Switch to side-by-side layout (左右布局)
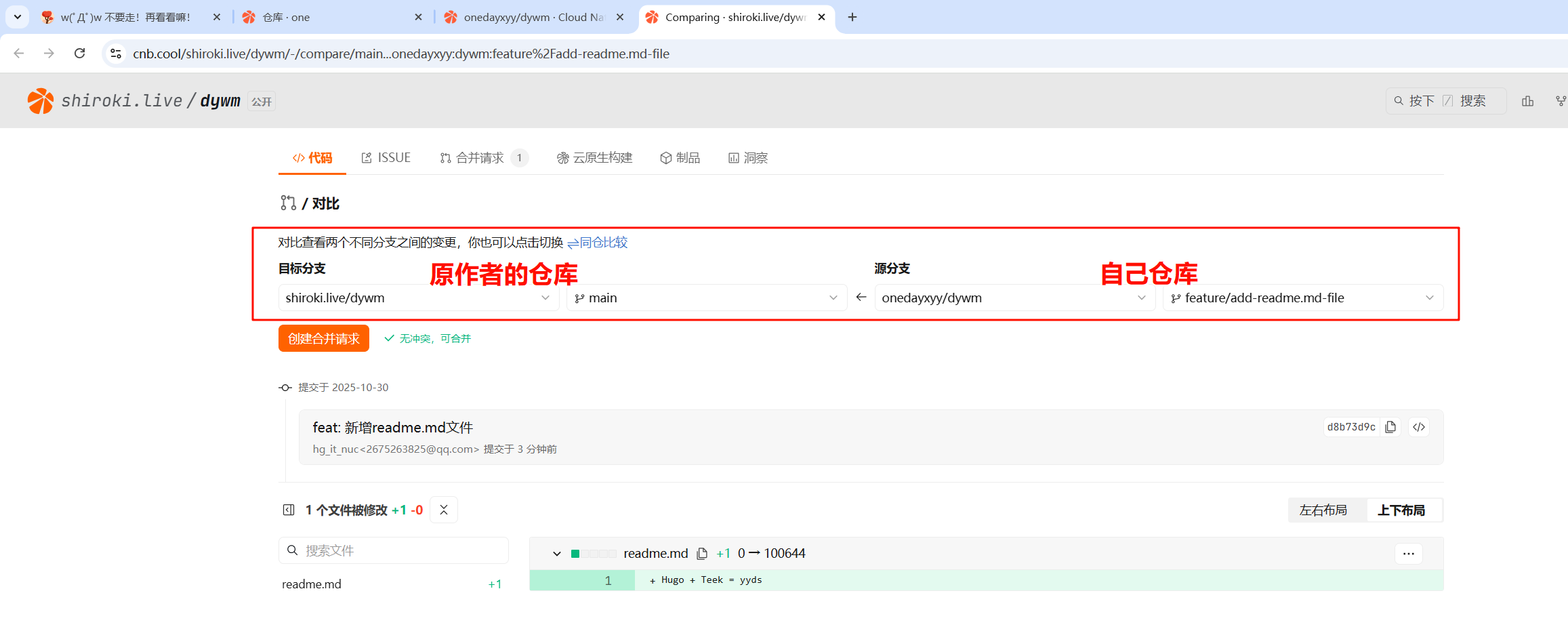Screen dimensions: 1568x629 1323,510
